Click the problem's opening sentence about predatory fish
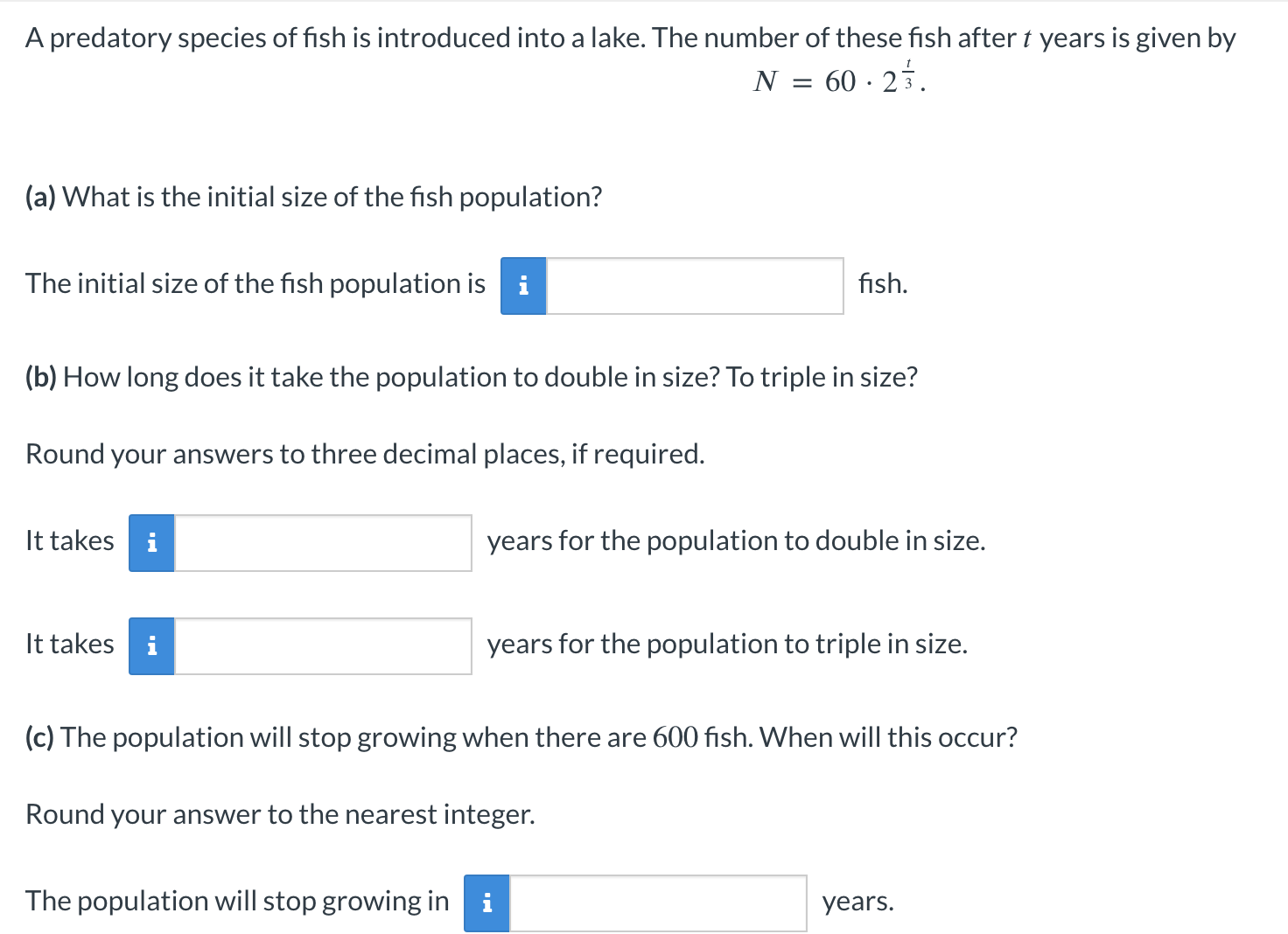This screenshot has height=934, width=1288. [x=630, y=38]
